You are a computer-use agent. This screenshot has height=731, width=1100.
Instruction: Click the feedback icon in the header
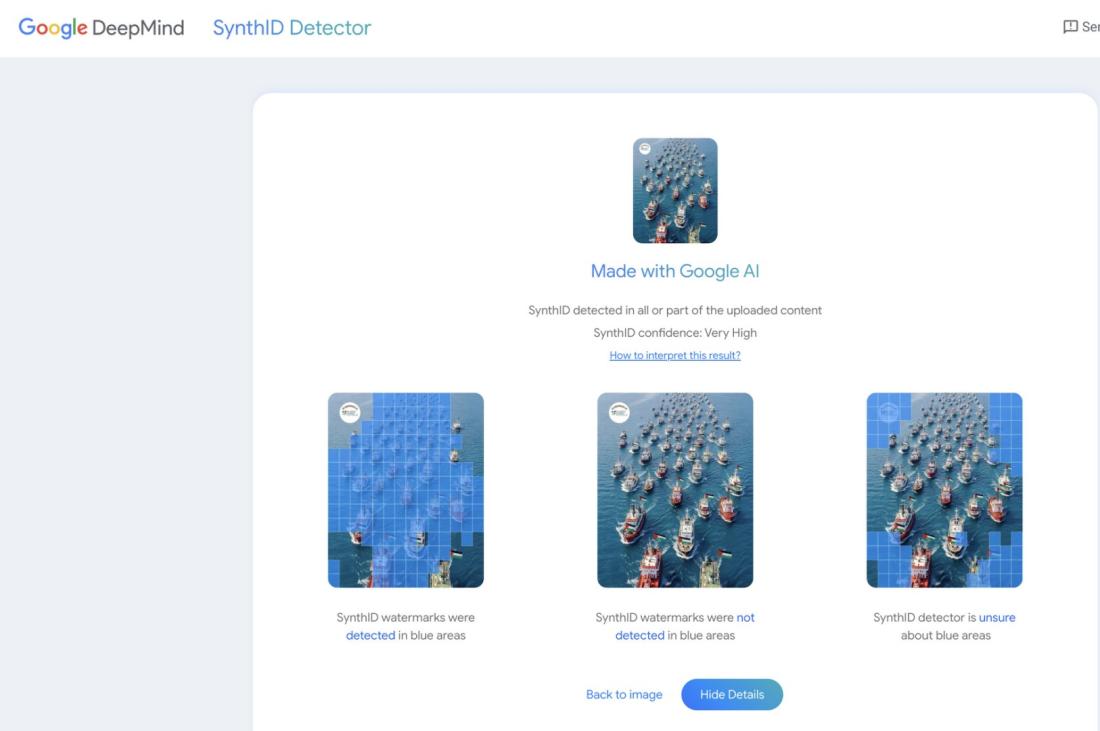tap(1070, 27)
